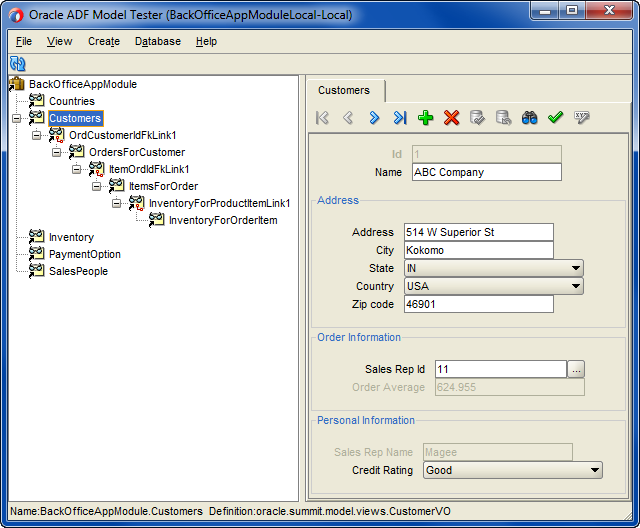640x528 pixels.
Task: Insert a new row with green plus
Action: pos(426,118)
